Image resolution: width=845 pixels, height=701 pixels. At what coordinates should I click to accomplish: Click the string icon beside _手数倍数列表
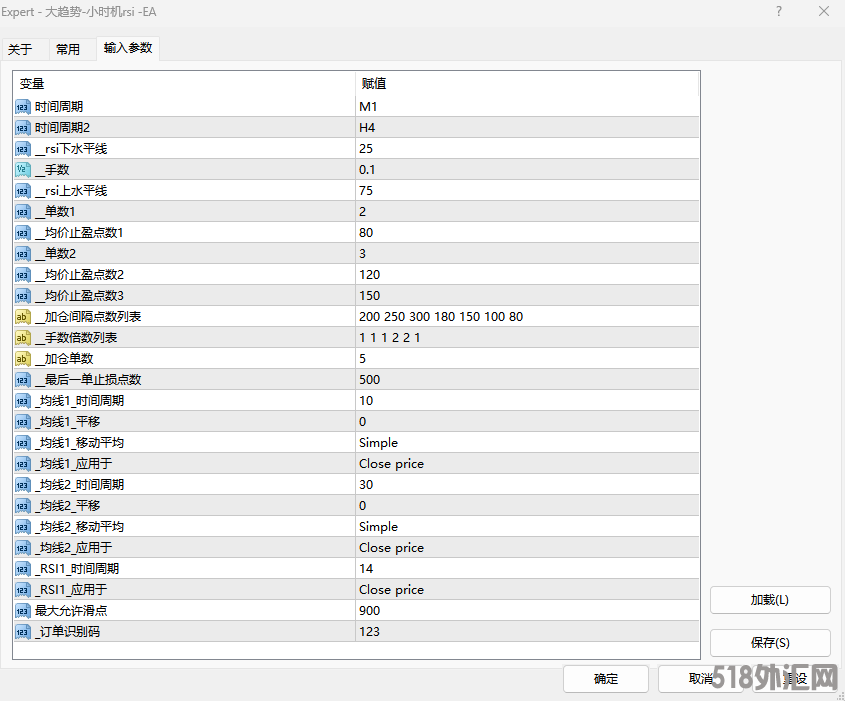pyautogui.click(x=23, y=338)
